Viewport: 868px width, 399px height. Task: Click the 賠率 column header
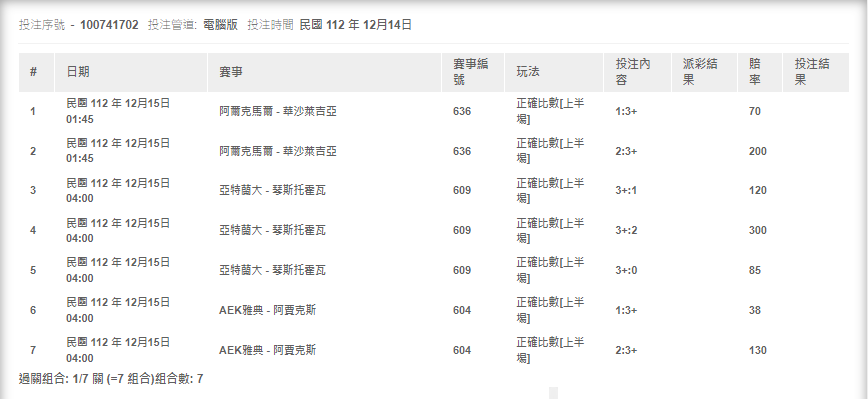760,72
